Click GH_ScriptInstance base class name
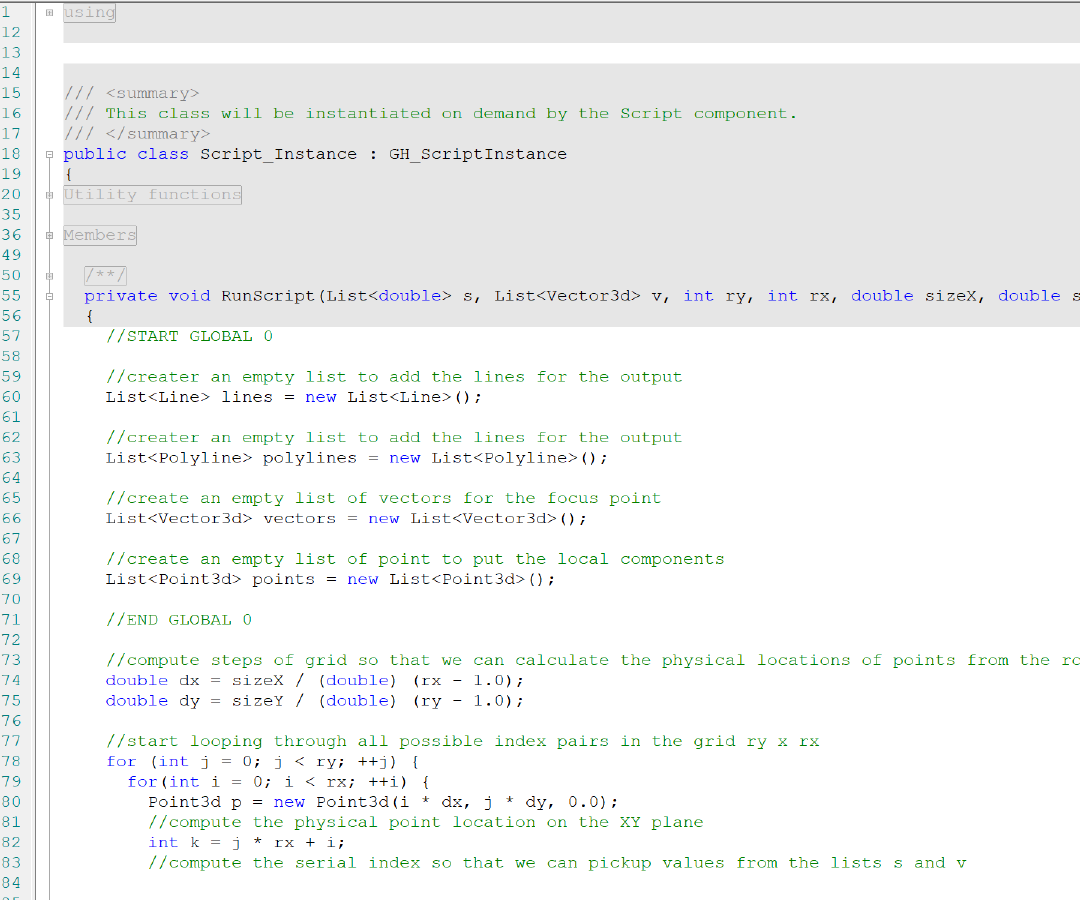This screenshot has width=1080, height=900. click(478, 154)
